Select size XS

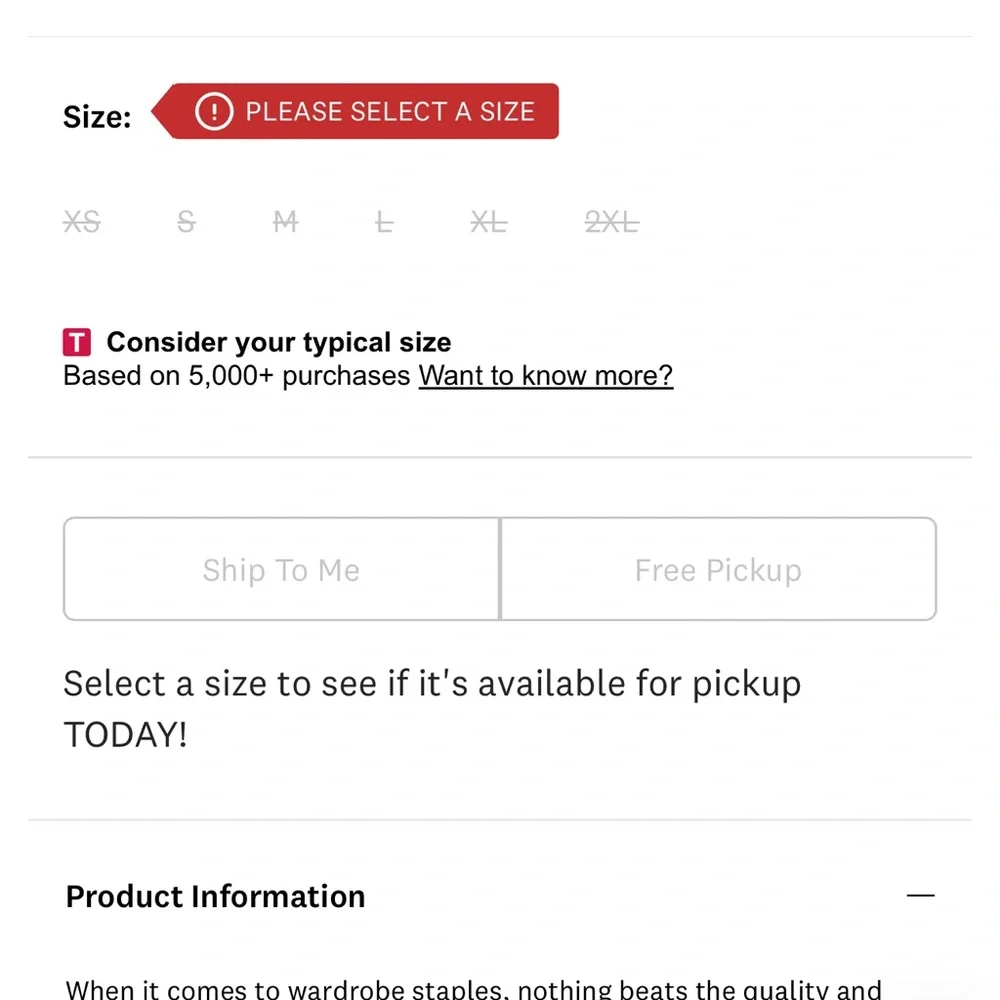point(82,222)
